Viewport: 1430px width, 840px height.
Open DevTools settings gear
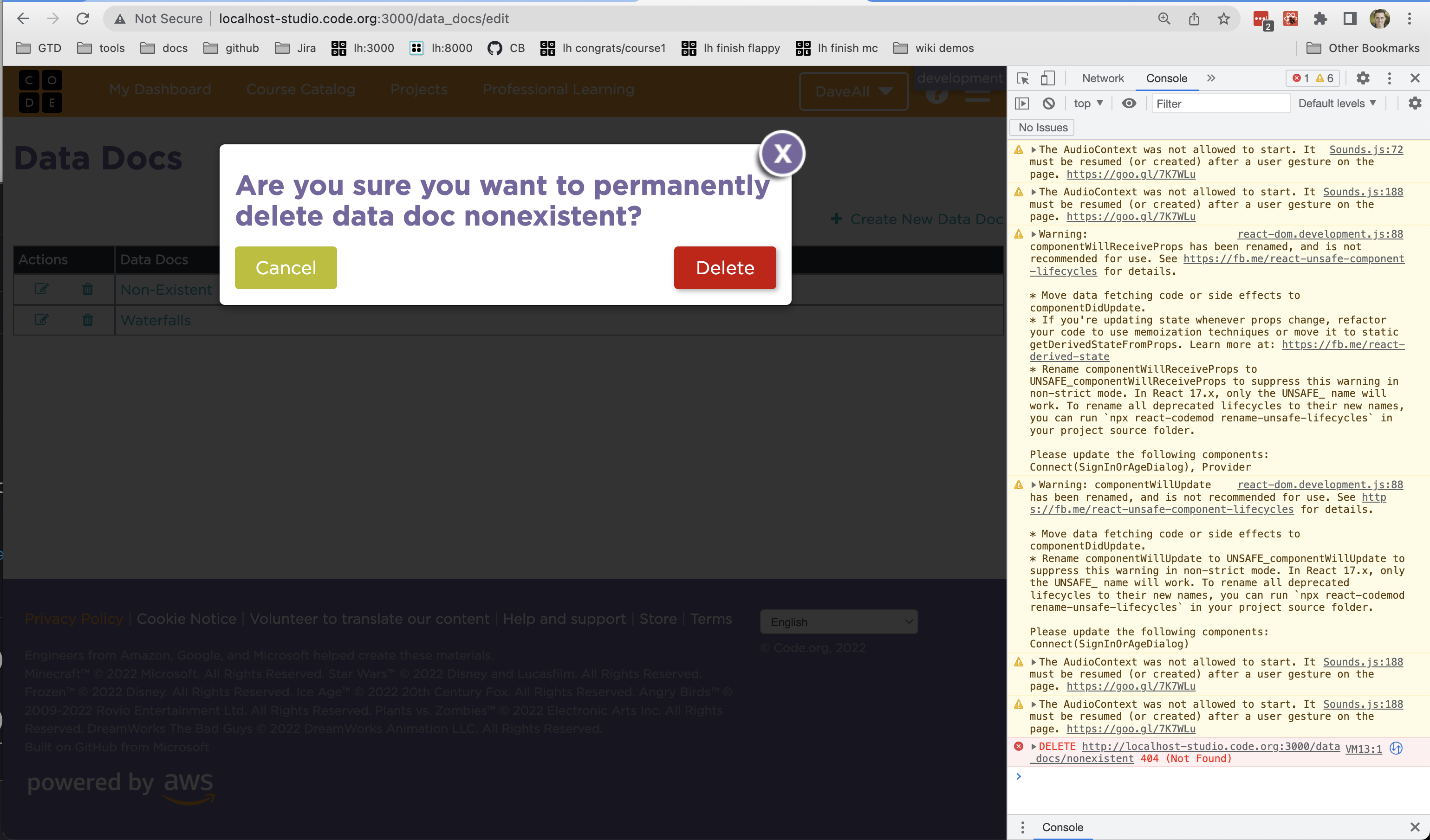(1363, 78)
